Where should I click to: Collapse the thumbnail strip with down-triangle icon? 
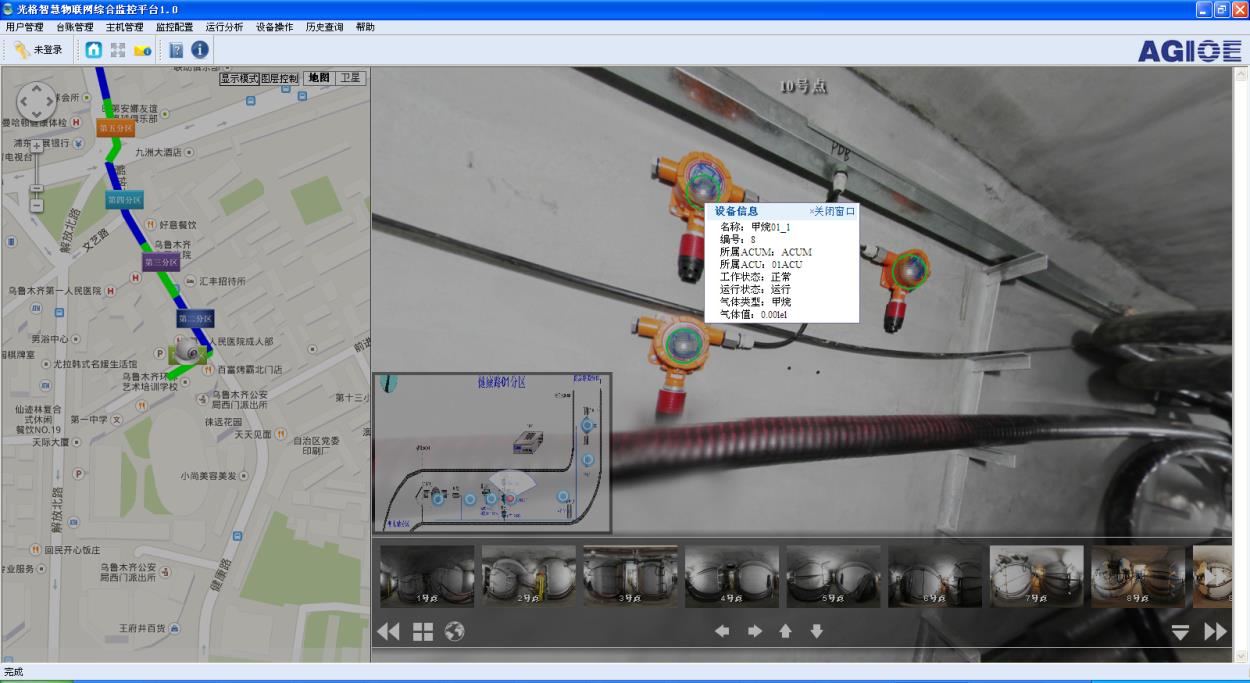(1180, 632)
